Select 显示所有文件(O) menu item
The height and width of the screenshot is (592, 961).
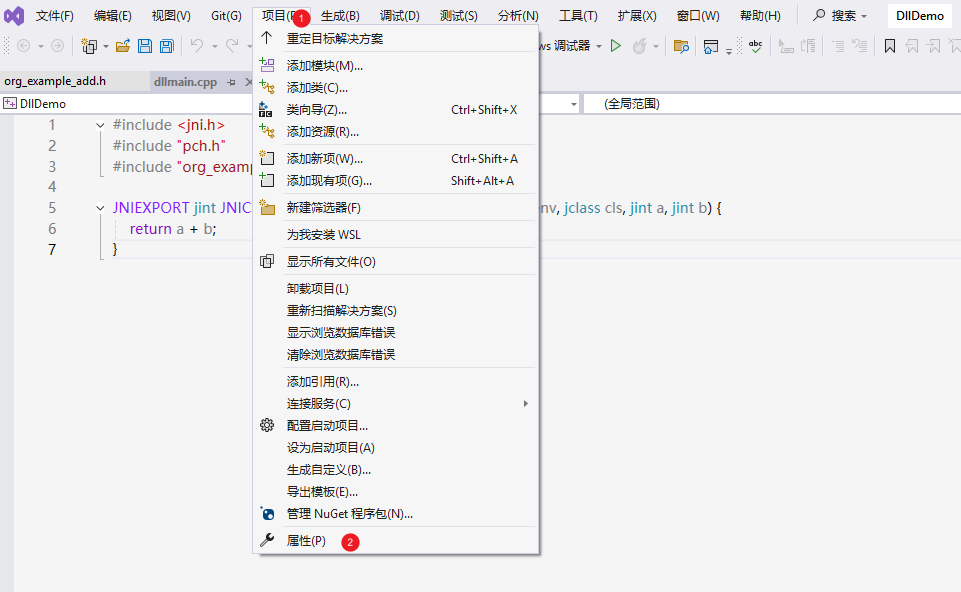point(395,262)
